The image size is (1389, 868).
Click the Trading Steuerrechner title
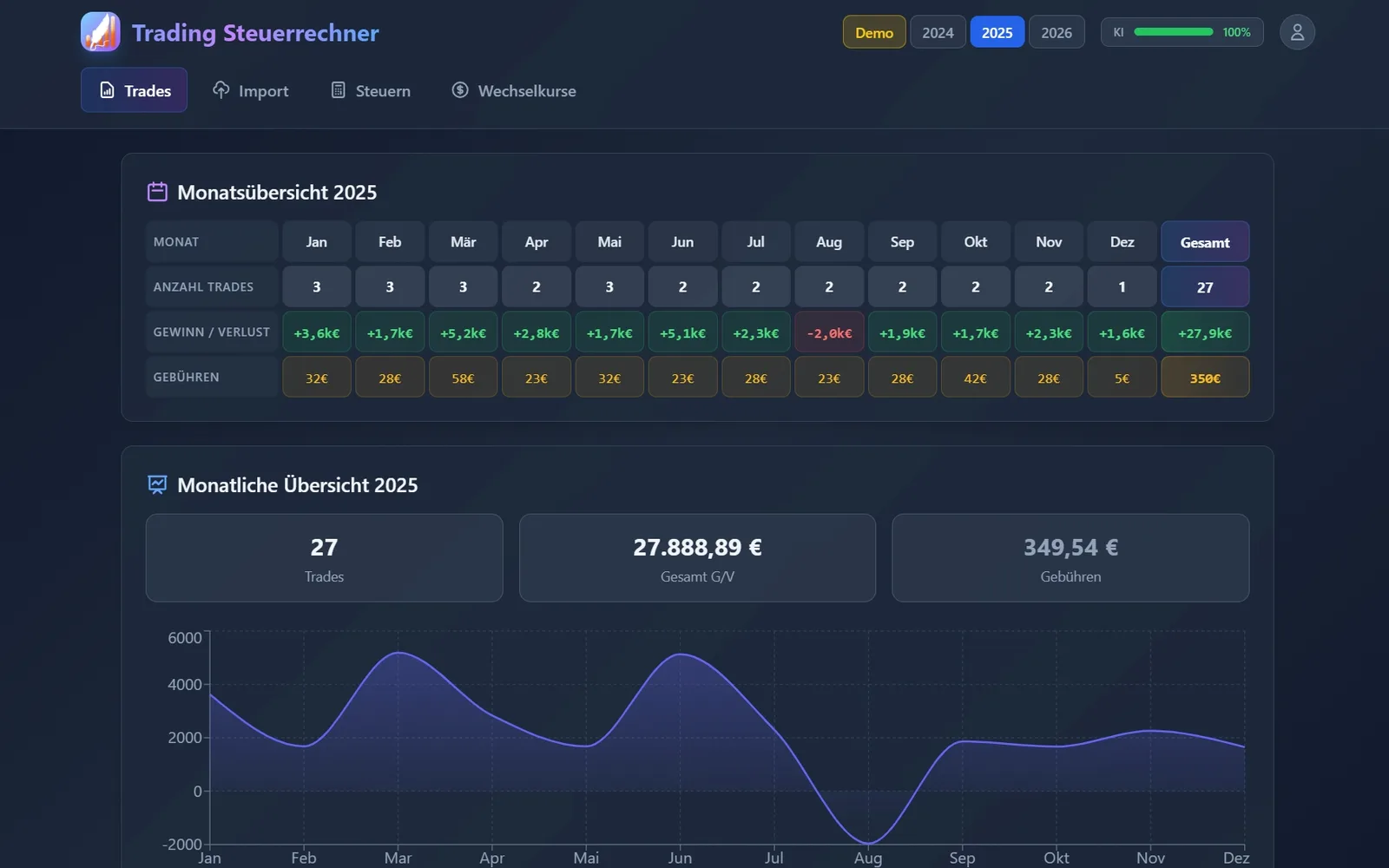coord(255,33)
